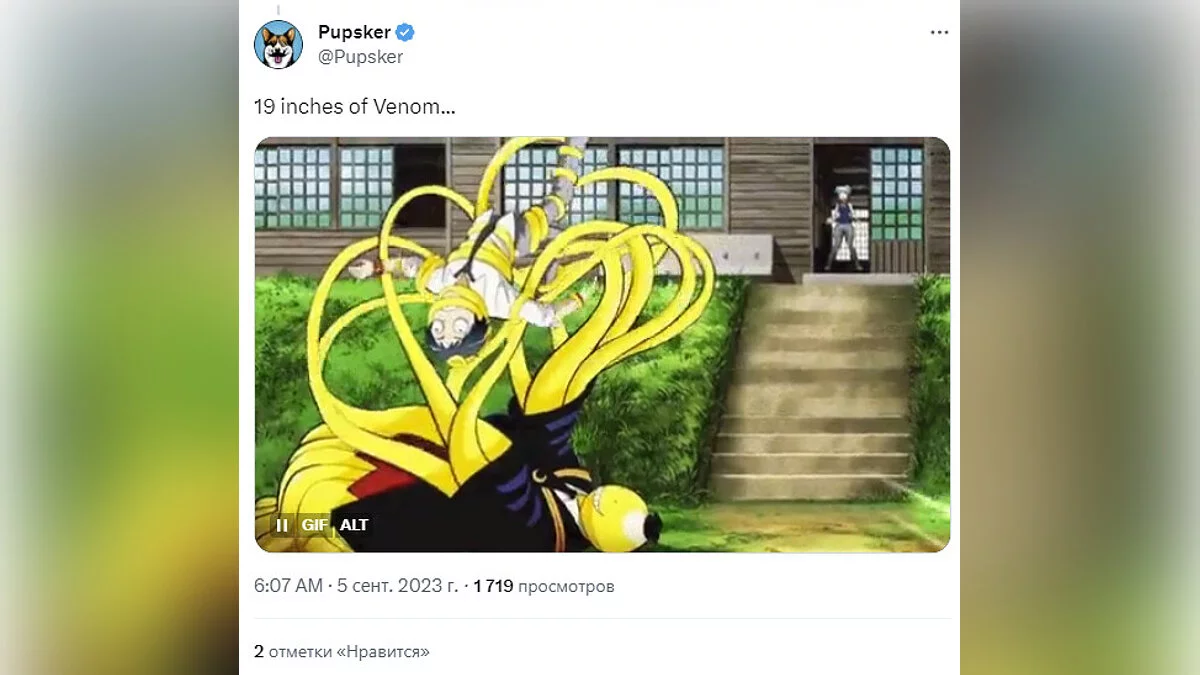Open Pupsker's dog profile avatar

click(278, 44)
